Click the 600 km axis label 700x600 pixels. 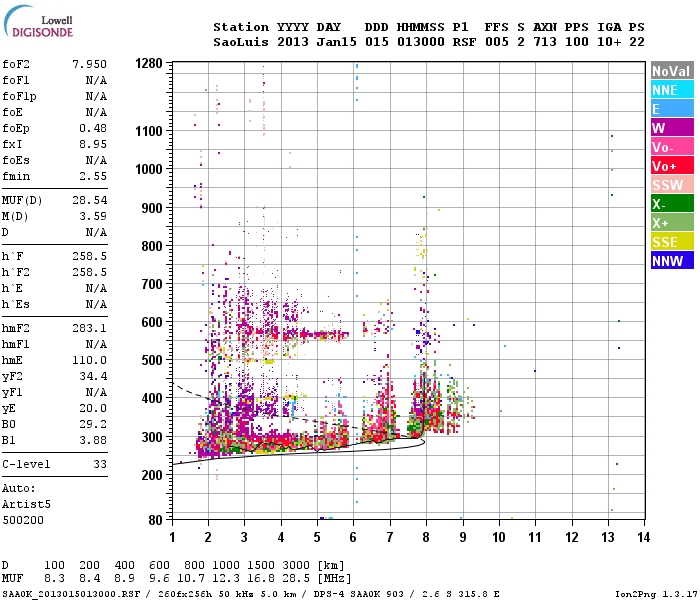click(152, 322)
